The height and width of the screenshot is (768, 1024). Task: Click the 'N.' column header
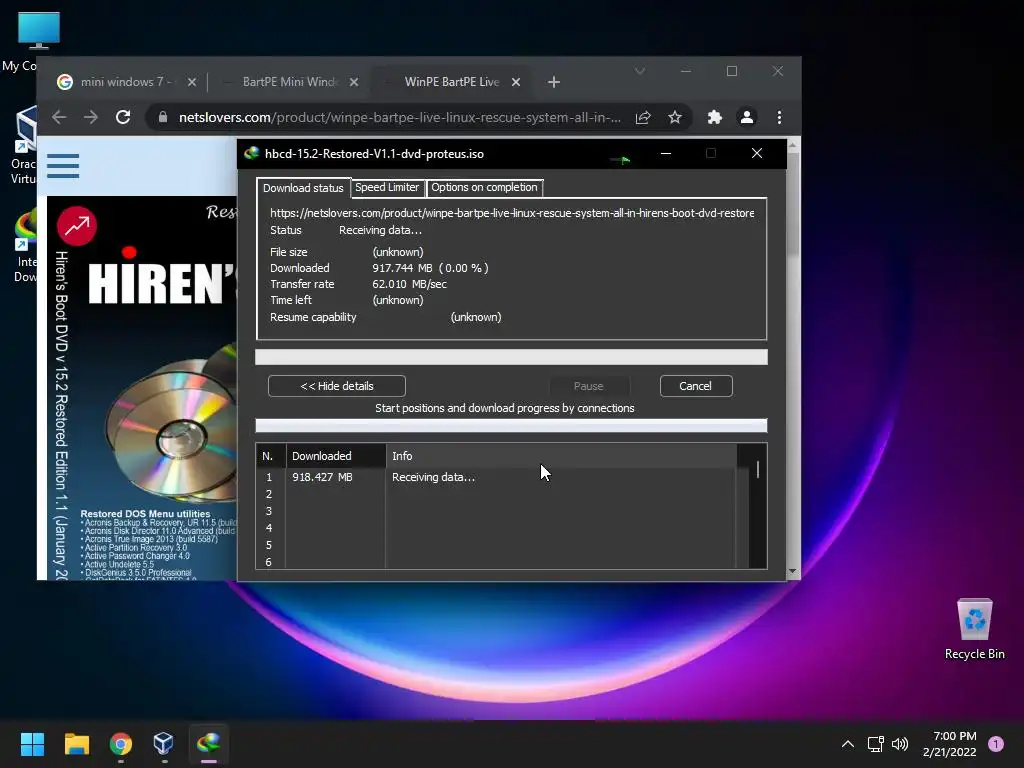(270, 456)
